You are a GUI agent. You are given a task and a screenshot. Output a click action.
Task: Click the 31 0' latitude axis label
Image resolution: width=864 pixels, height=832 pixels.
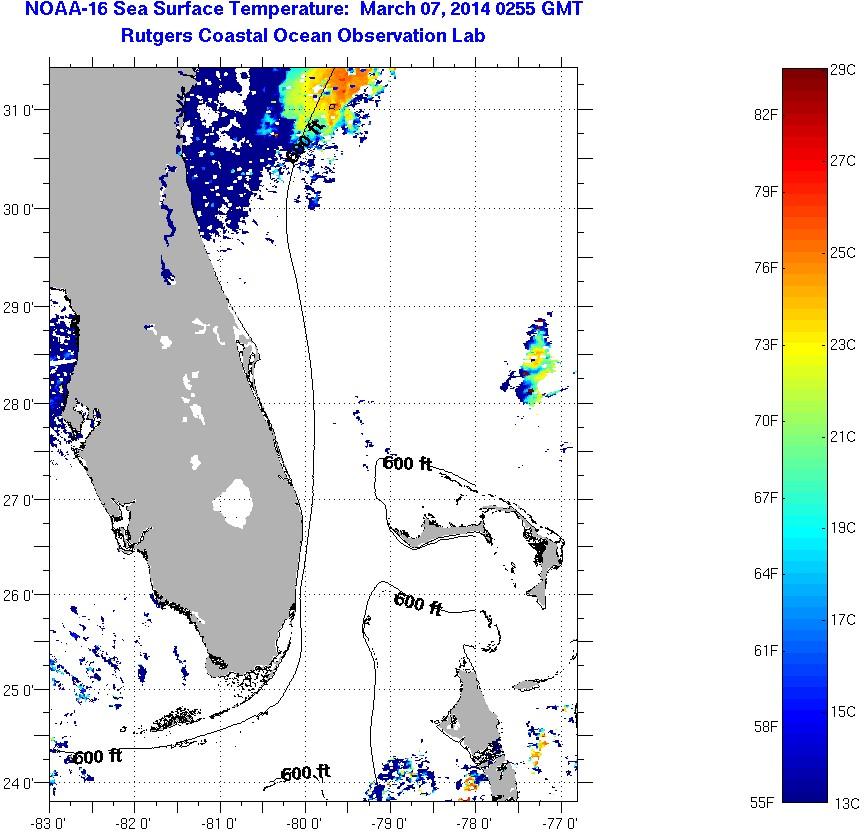[x=22, y=111]
